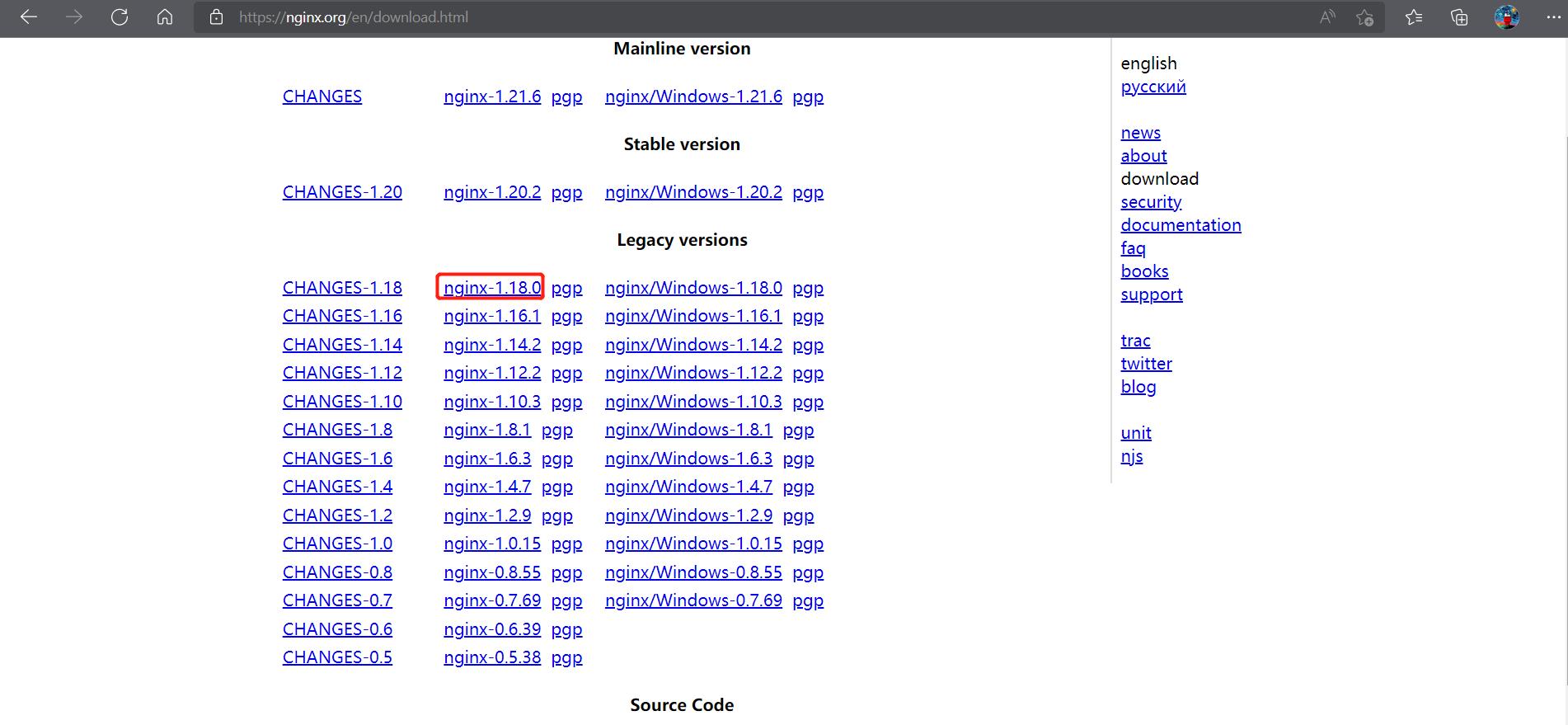Download nginx/Windows-1.10.3
The height and width of the screenshot is (725, 1568).
(693, 402)
